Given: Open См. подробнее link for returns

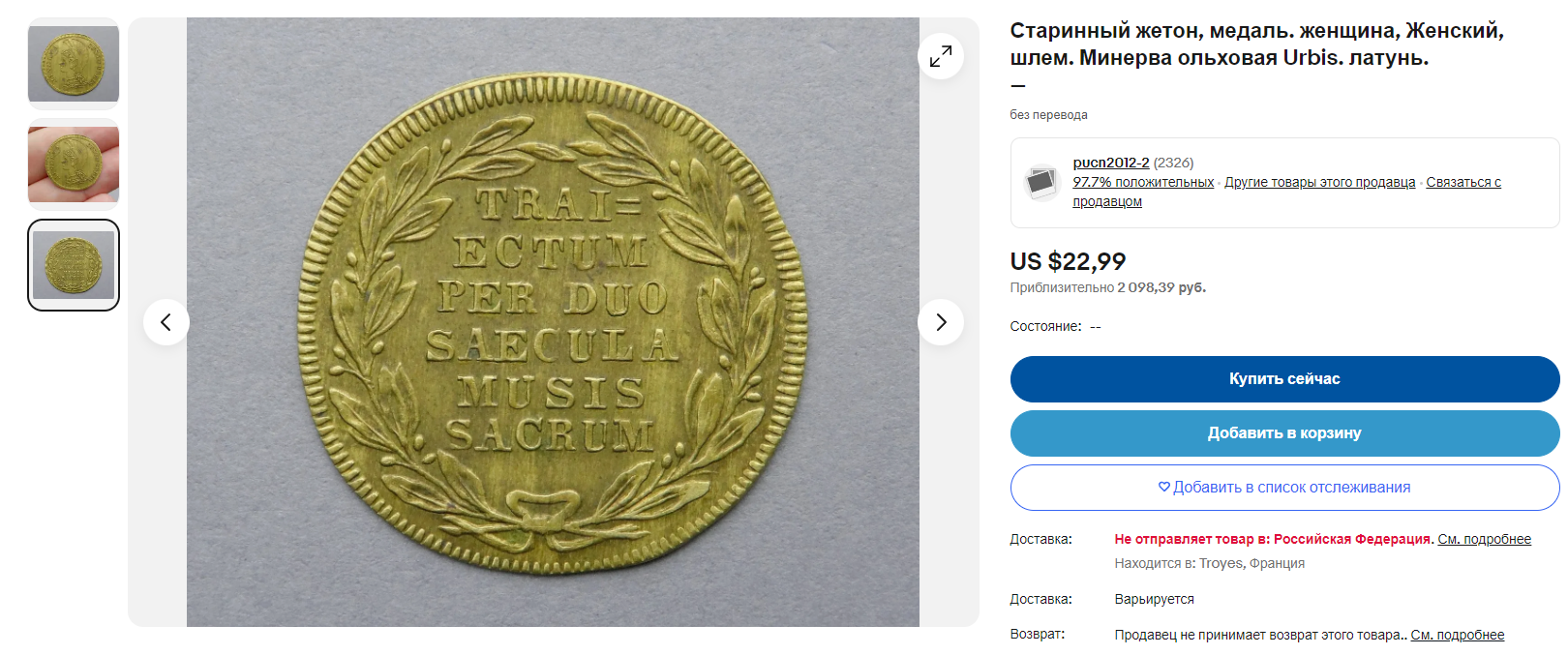Looking at the screenshot, I should click(x=1457, y=635).
